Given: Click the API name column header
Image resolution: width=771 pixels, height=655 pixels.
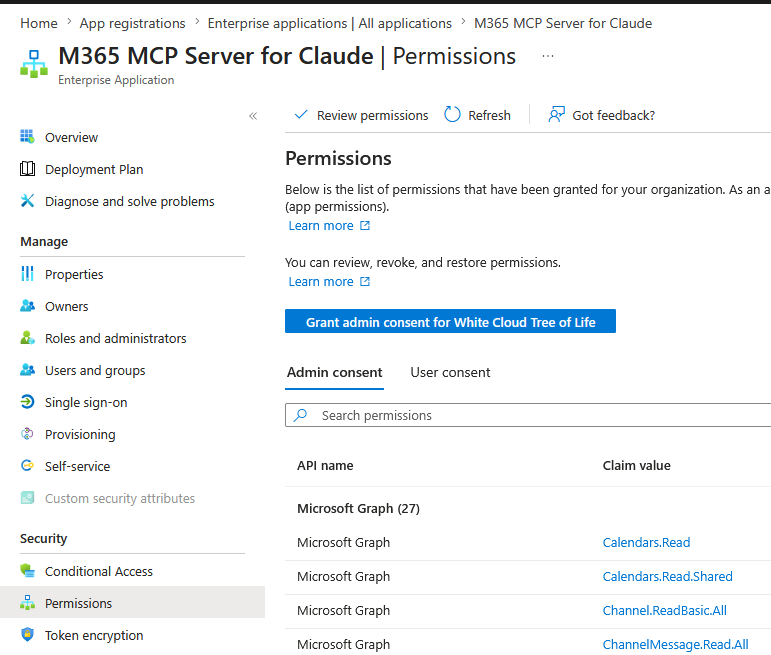Looking at the screenshot, I should click(325, 465).
